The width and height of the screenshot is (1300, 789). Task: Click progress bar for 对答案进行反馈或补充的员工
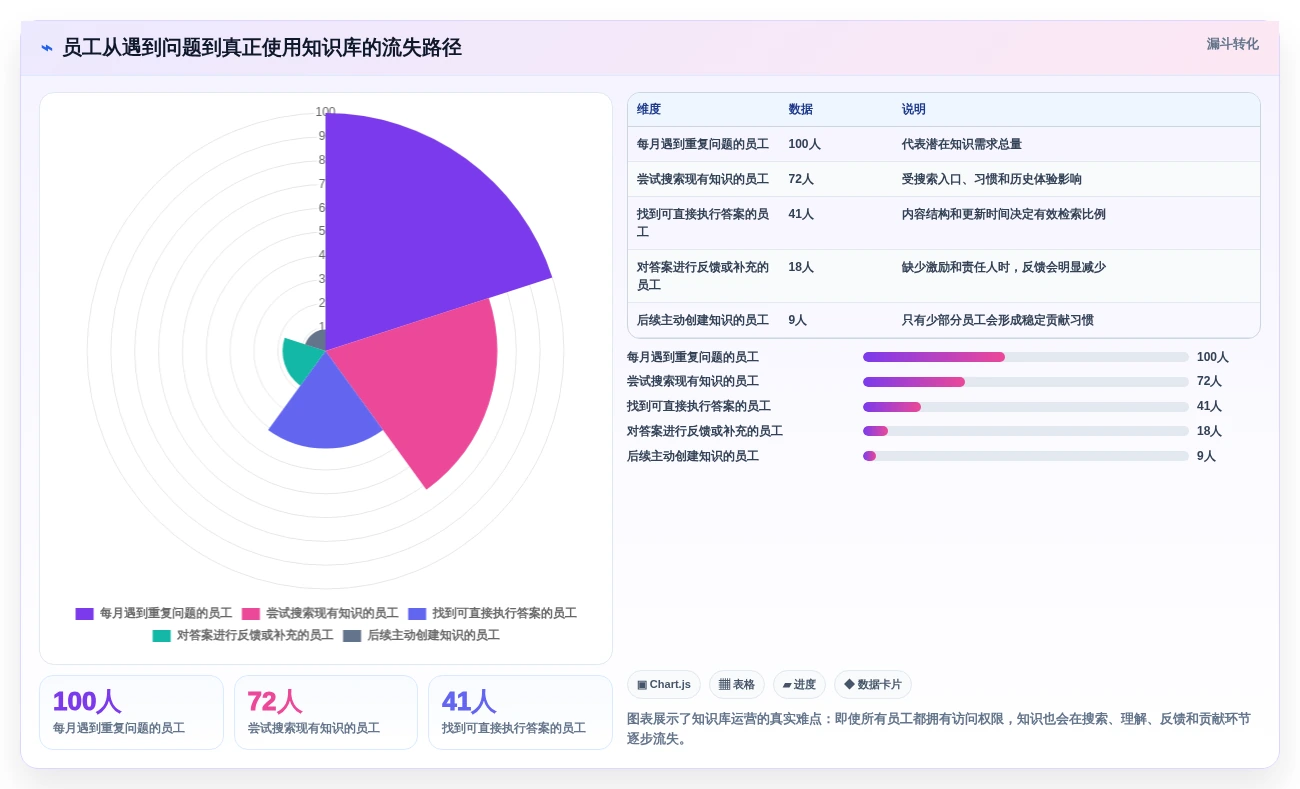[1026, 431]
